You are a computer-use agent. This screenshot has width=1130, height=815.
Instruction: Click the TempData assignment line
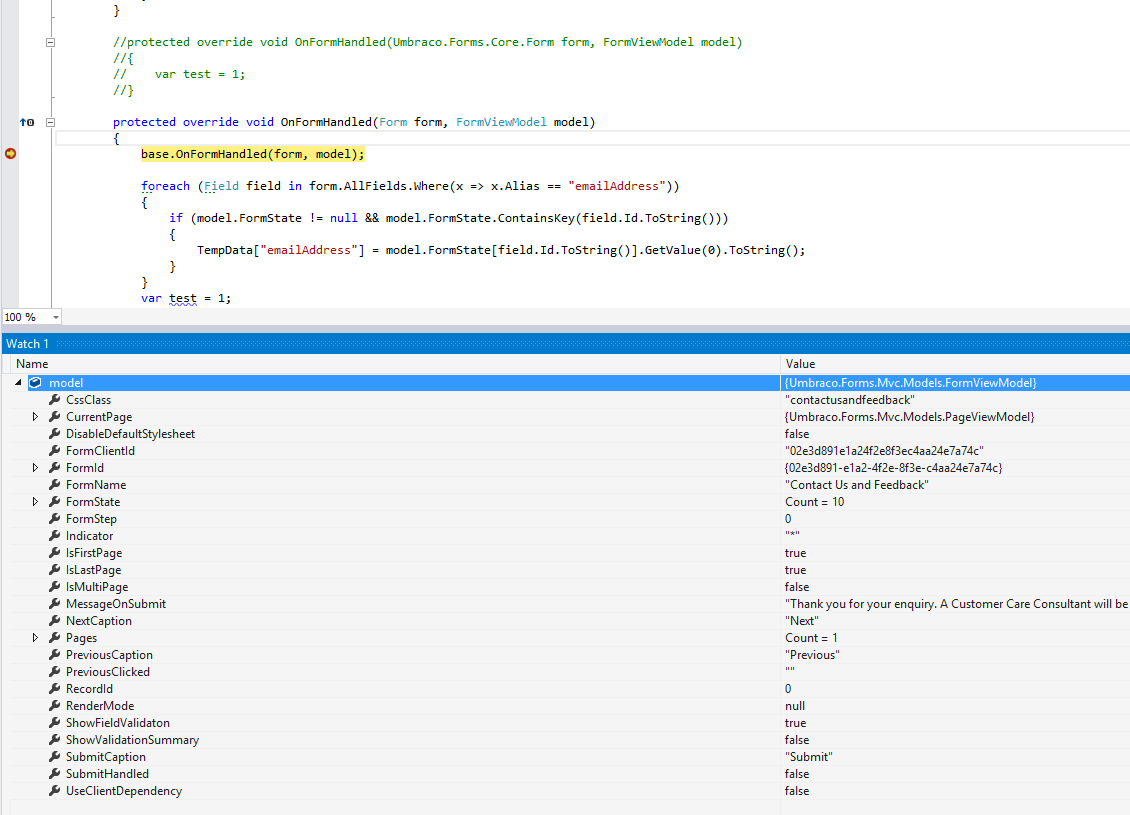[x=501, y=250]
